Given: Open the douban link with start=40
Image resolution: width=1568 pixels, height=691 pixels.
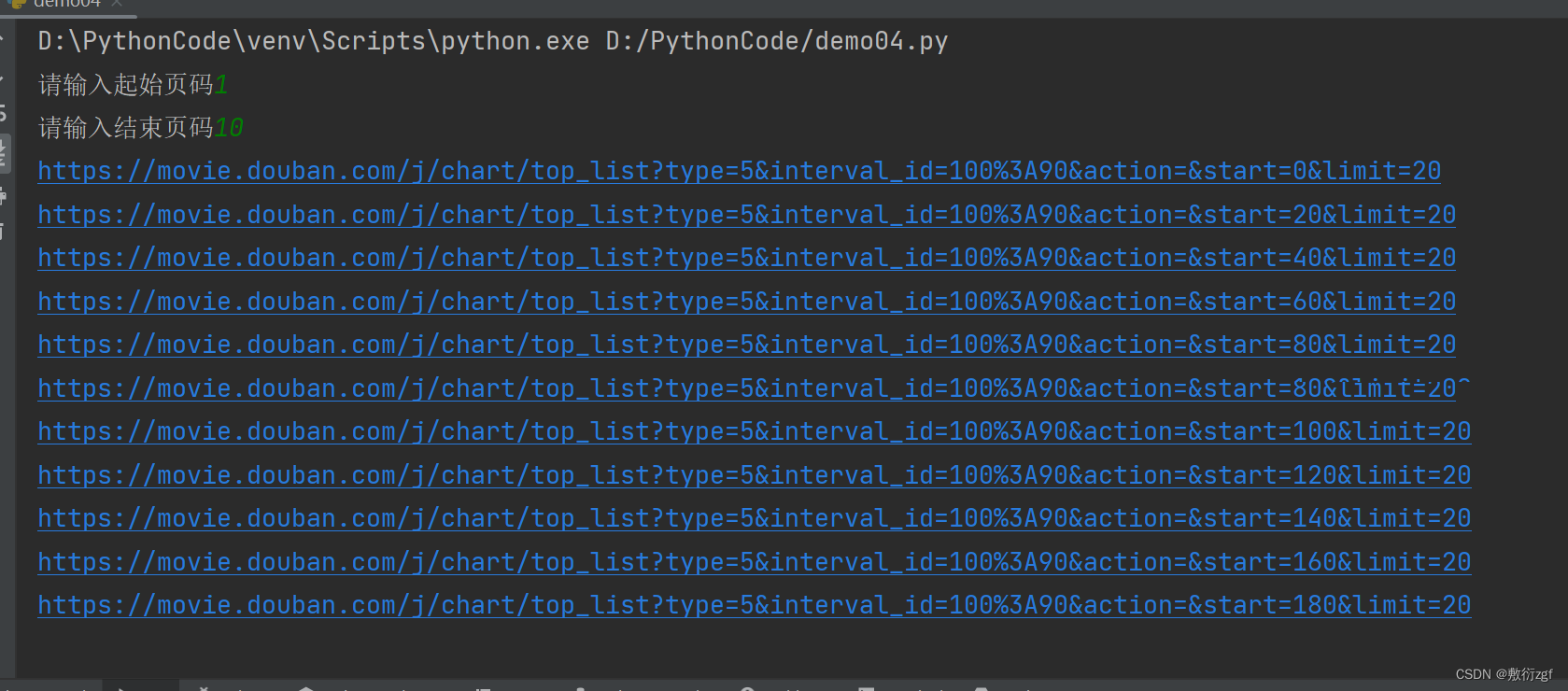Looking at the screenshot, I should click(x=746, y=258).
